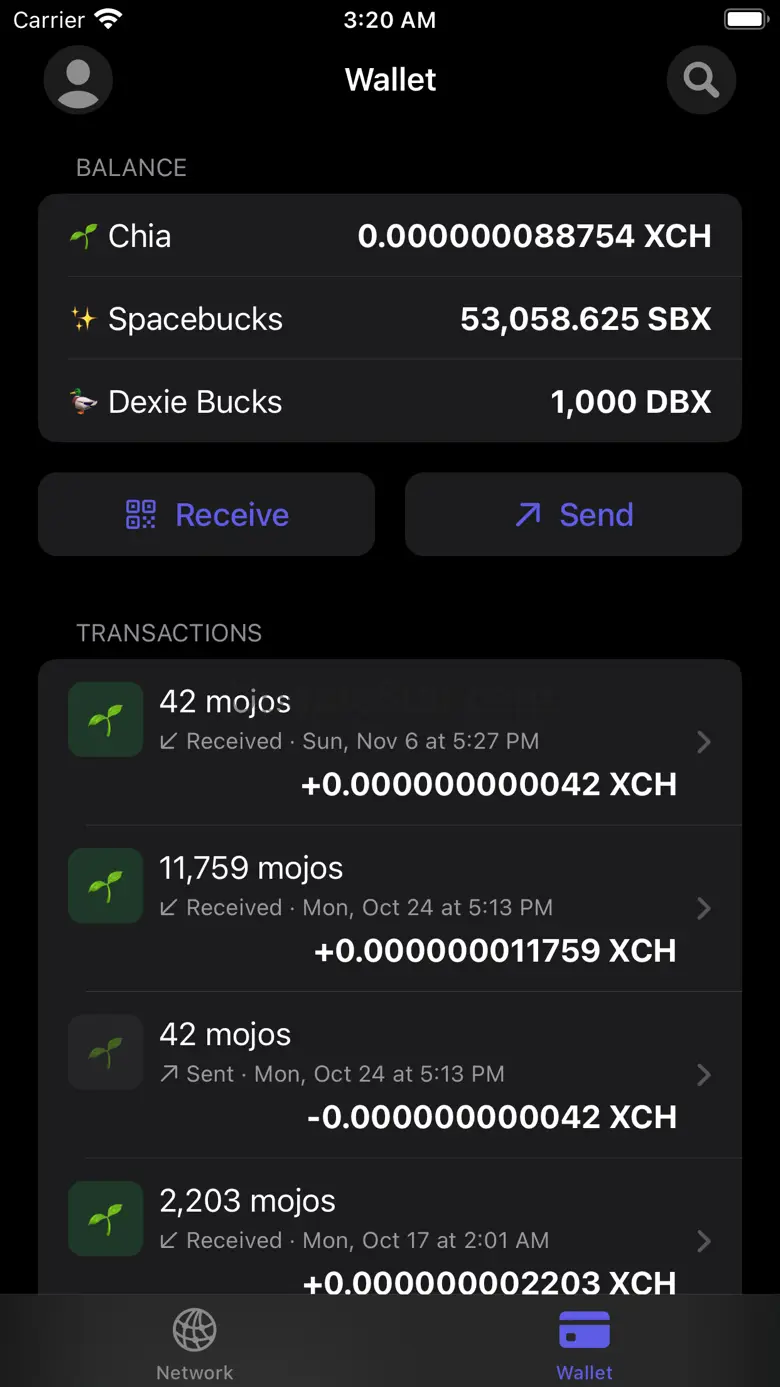Screen dimensions: 780x1387
Task: Open the Spacebucks 53,058.625 SBX balance
Action: [390, 319]
